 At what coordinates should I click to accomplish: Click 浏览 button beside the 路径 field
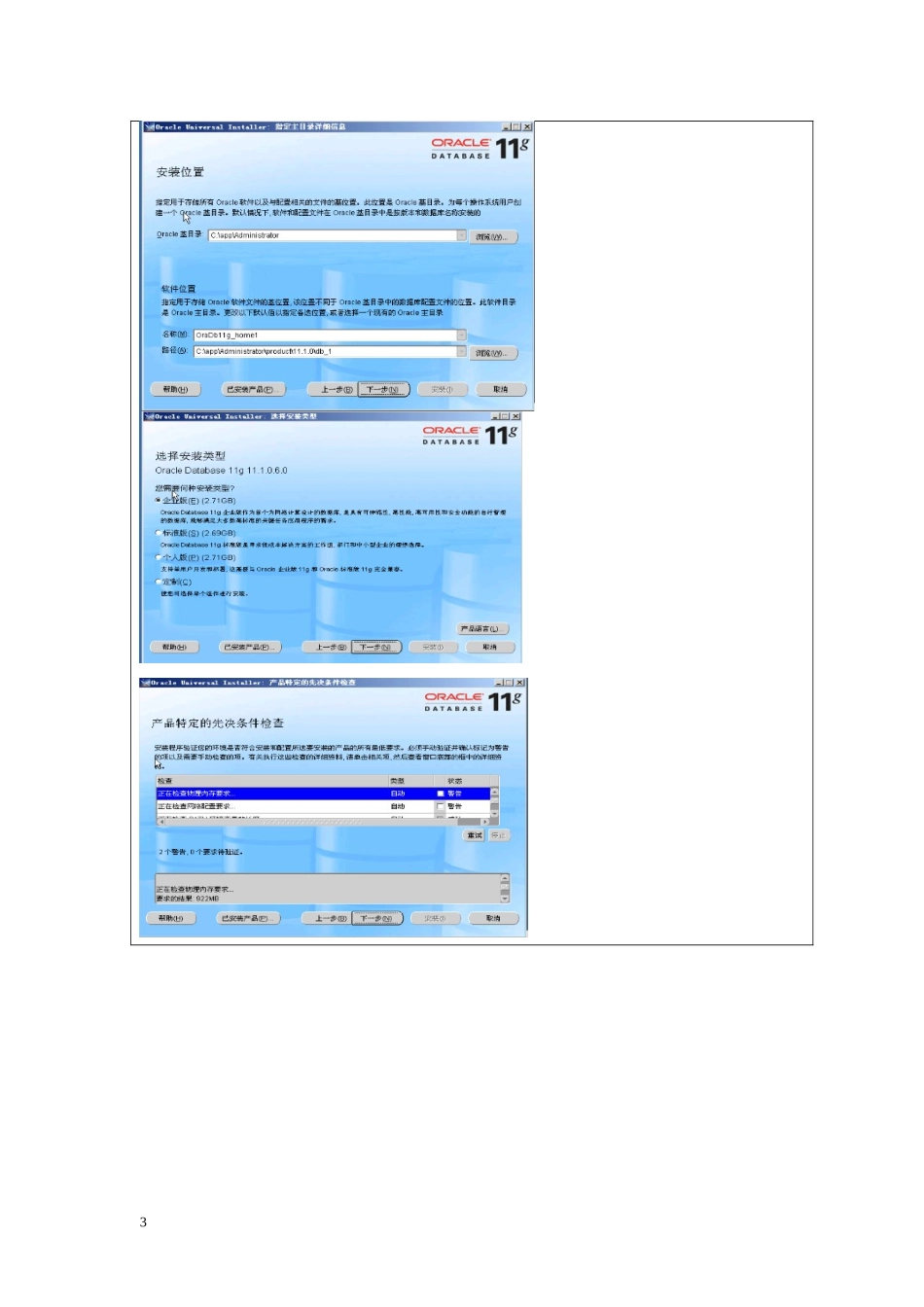[494, 353]
